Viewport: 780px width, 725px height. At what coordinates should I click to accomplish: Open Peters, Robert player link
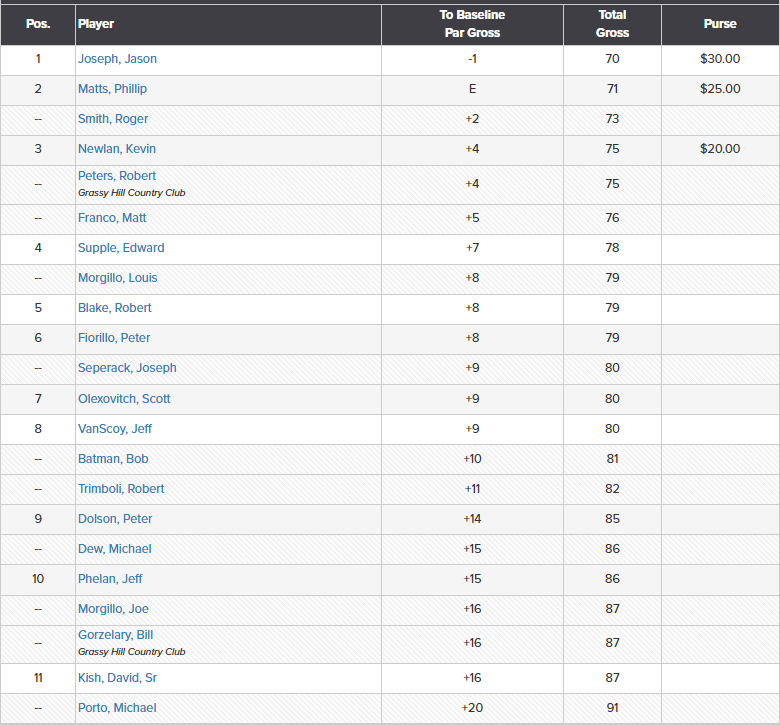pyautogui.click(x=117, y=176)
